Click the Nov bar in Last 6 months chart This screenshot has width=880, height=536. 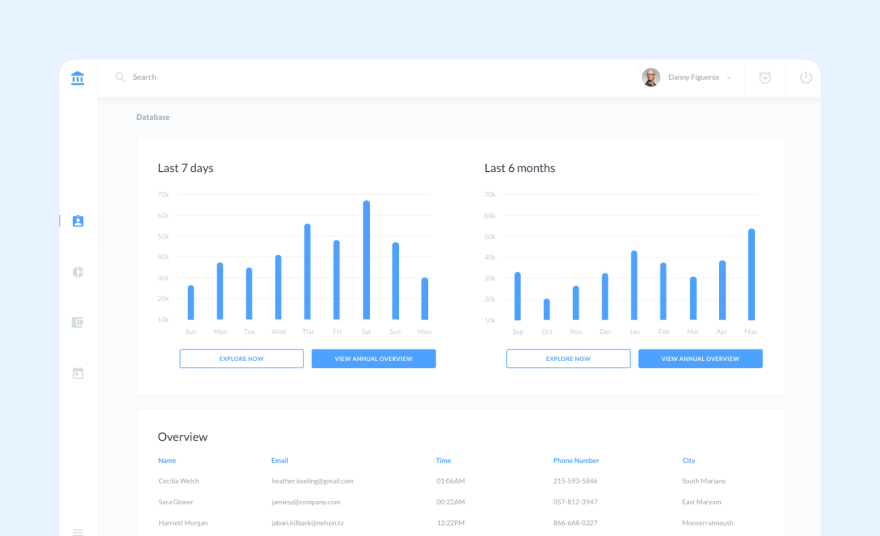coord(576,303)
